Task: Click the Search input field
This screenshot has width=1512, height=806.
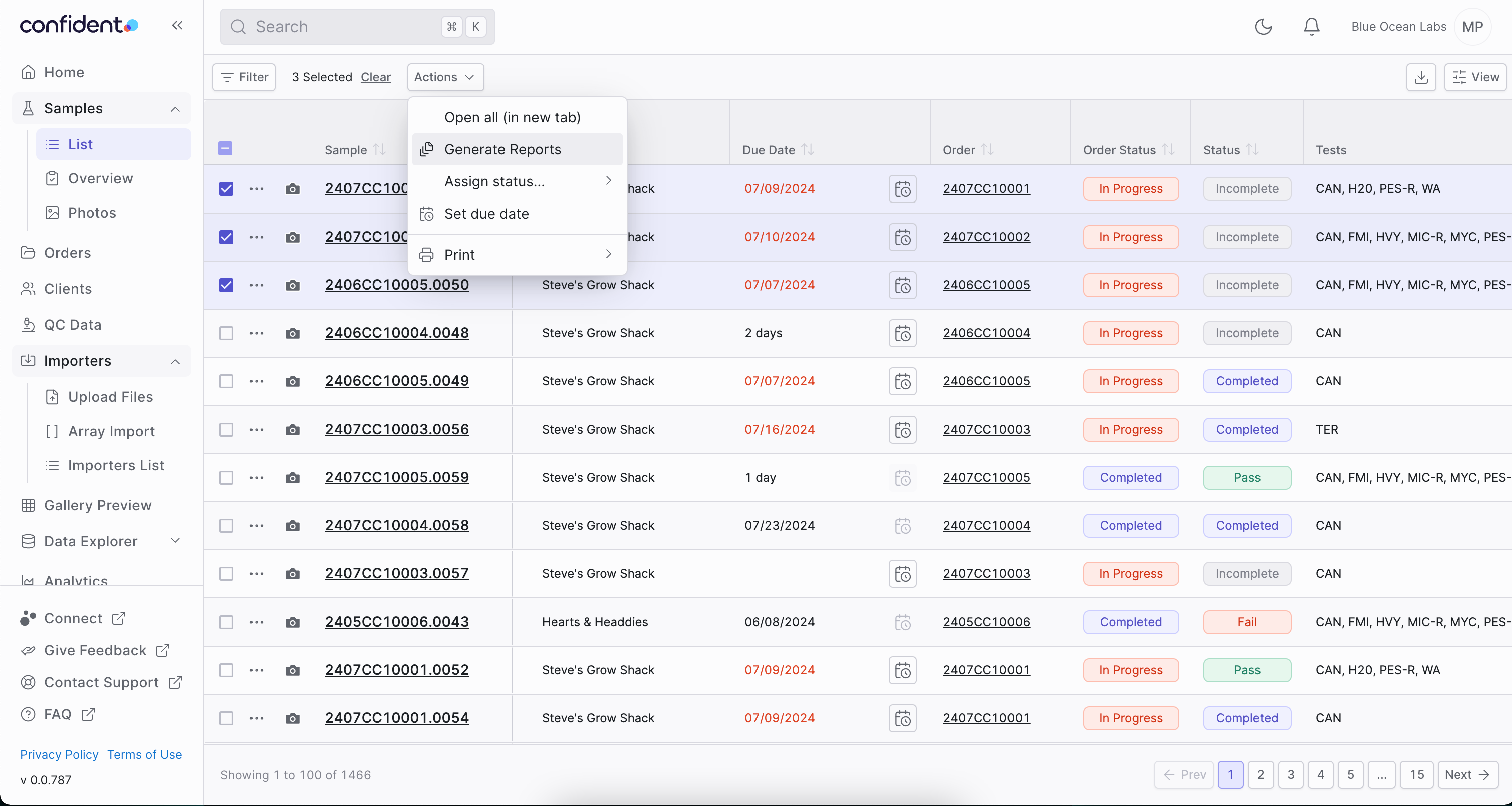Action: 357,26
